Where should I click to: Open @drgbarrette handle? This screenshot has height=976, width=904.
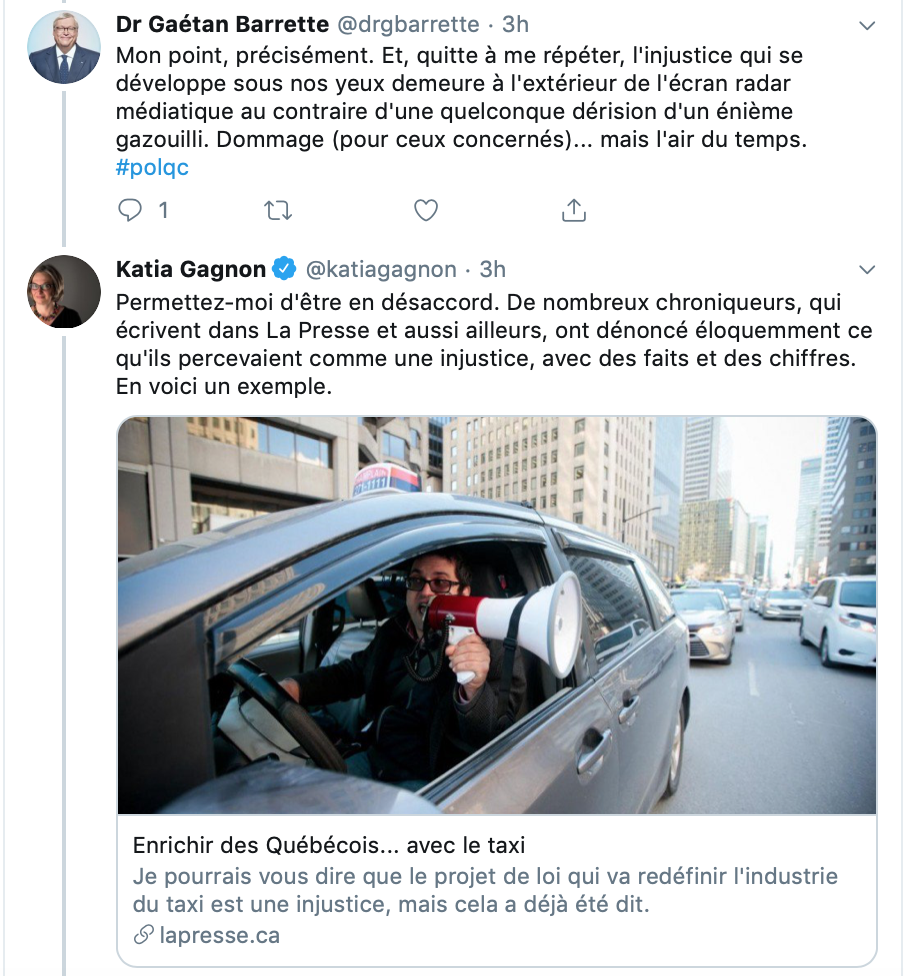pos(408,24)
